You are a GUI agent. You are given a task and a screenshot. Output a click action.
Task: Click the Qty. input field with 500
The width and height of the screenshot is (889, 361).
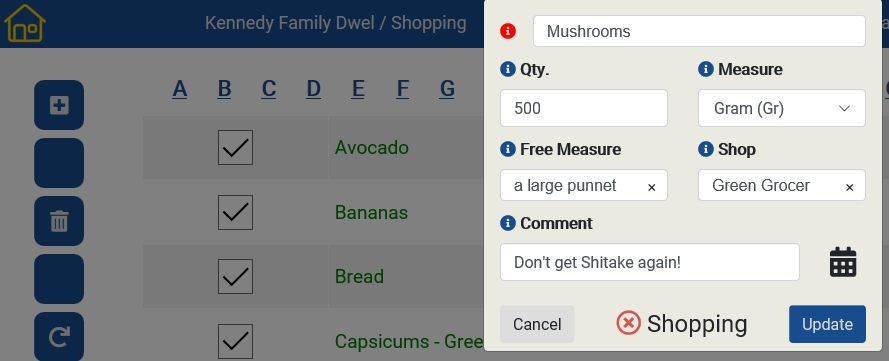tap(584, 108)
